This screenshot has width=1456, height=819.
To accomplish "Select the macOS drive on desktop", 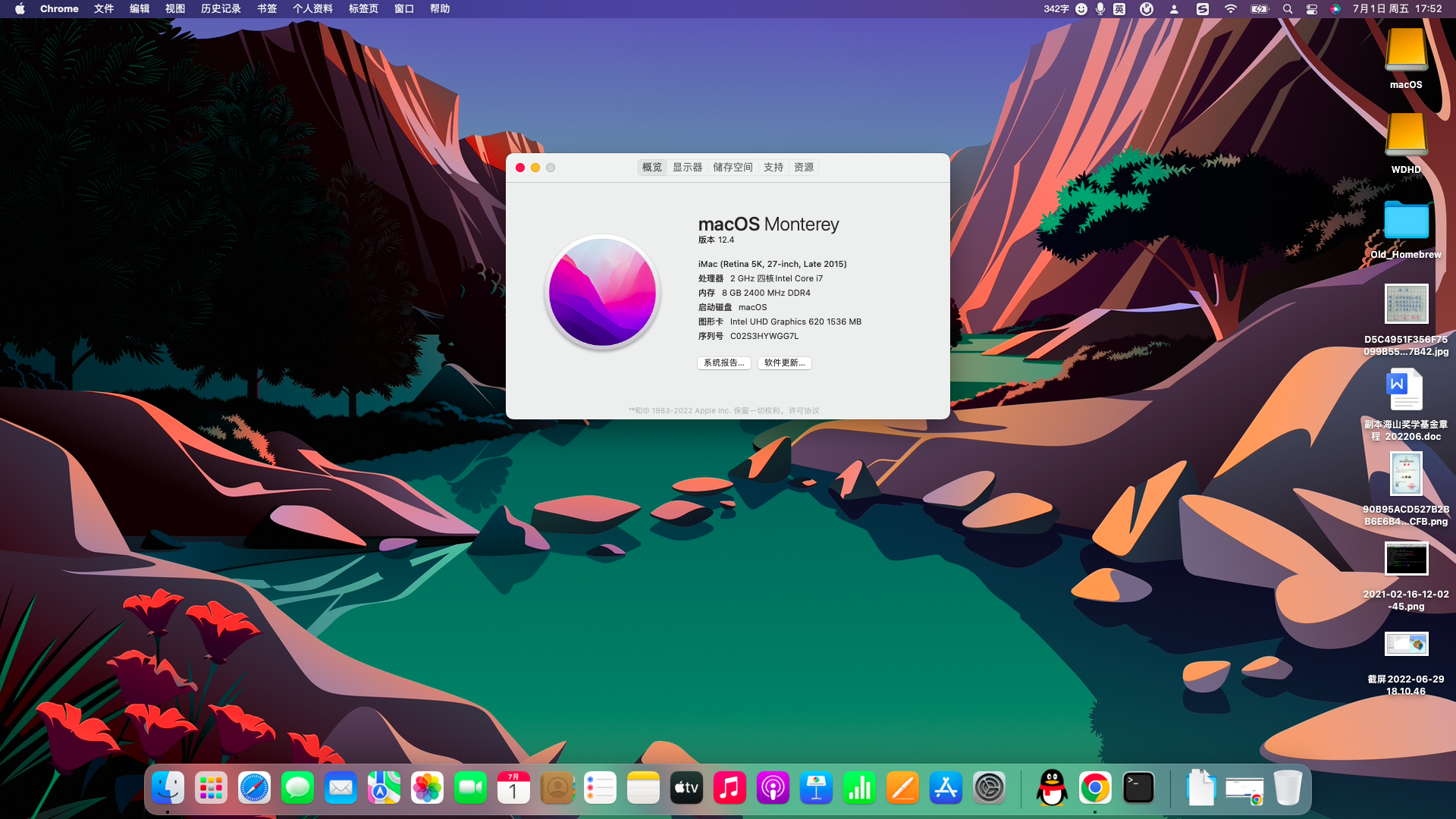I will [1406, 59].
